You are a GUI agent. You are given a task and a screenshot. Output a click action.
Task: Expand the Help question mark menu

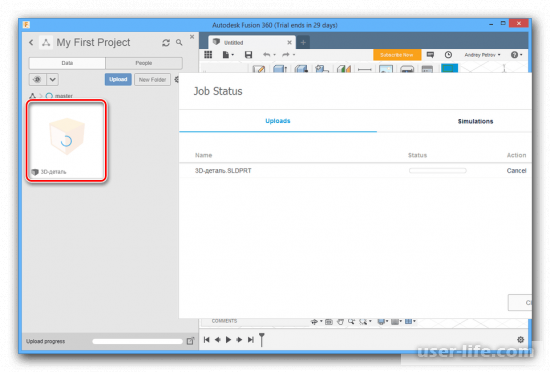point(517,55)
